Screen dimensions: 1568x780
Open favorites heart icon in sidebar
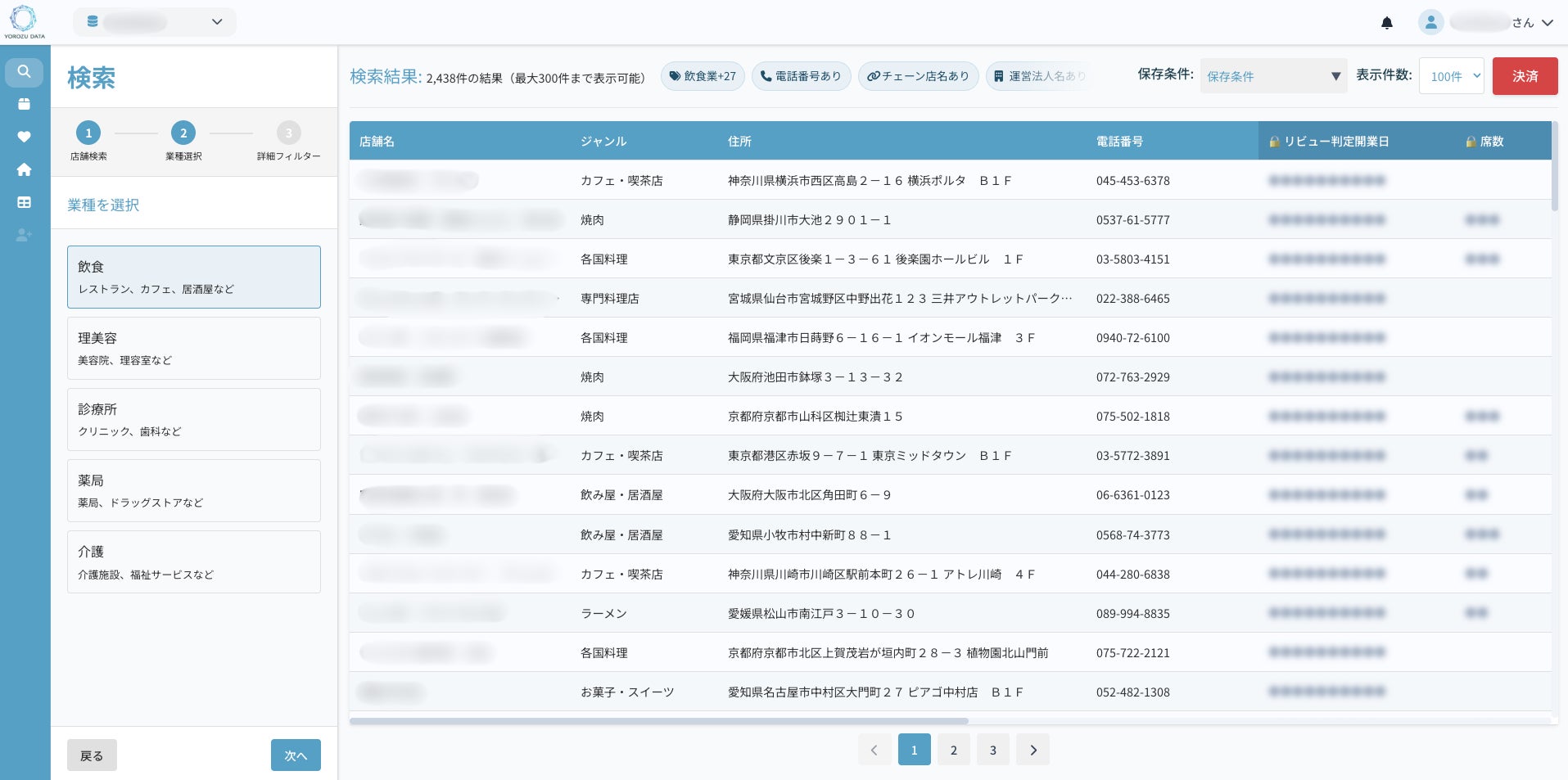coord(25,137)
